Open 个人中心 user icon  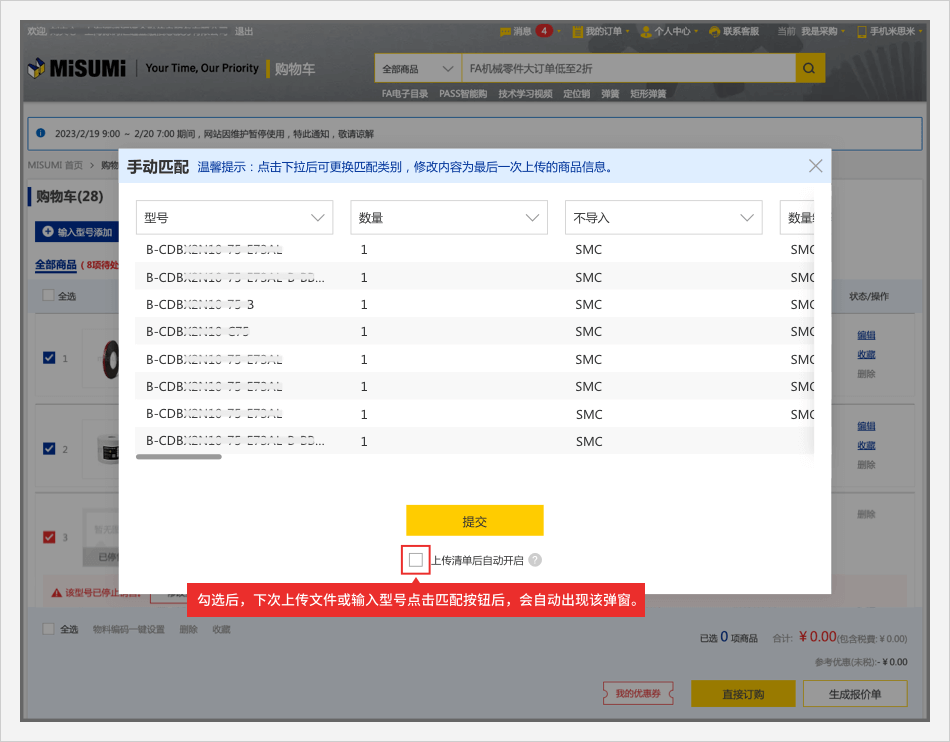[646, 31]
